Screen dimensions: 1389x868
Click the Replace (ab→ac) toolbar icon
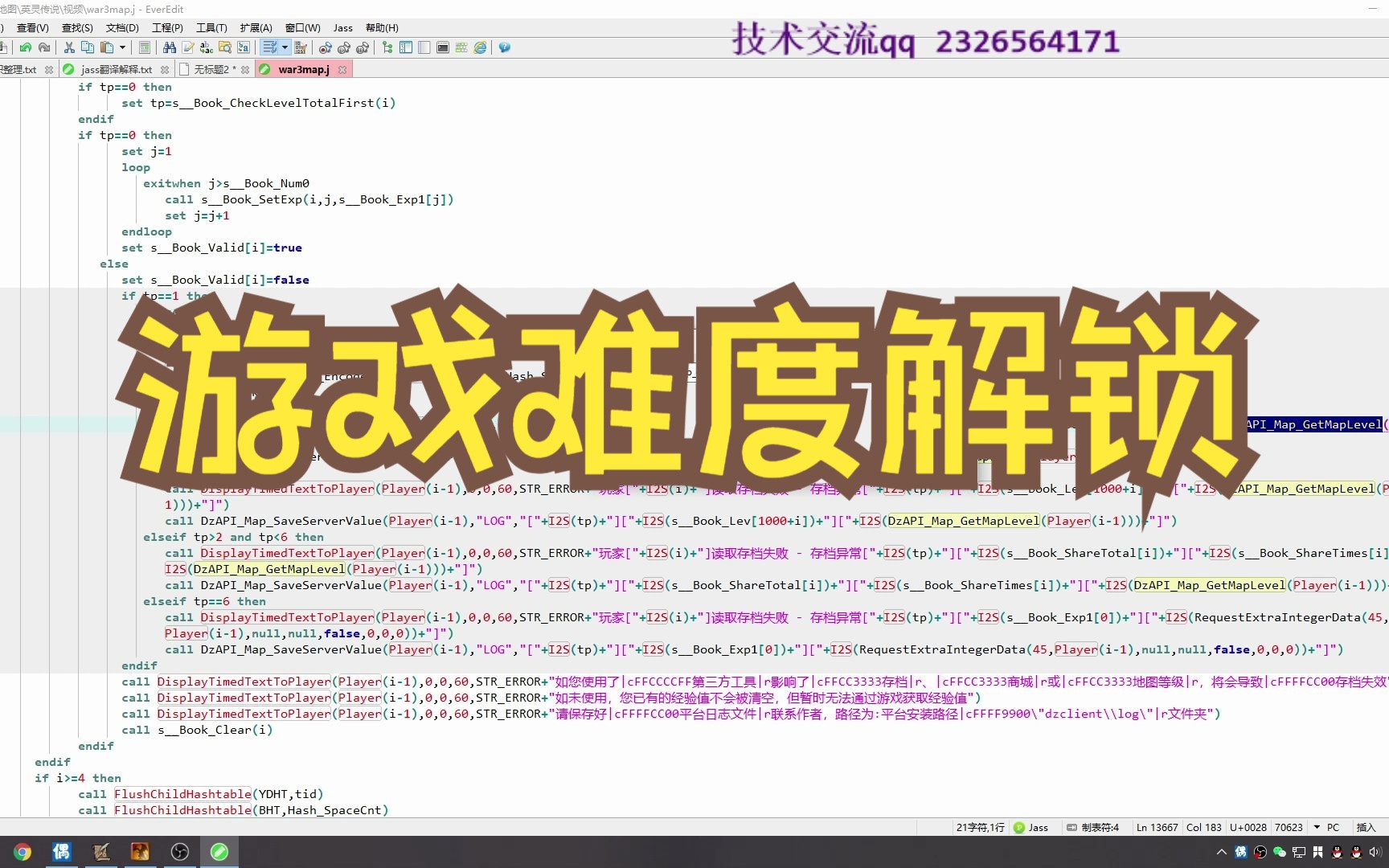point(207,47)
